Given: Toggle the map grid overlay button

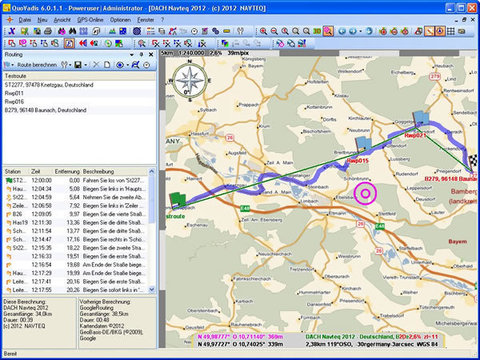Looking at the screenshot, I should click(451, 31).
